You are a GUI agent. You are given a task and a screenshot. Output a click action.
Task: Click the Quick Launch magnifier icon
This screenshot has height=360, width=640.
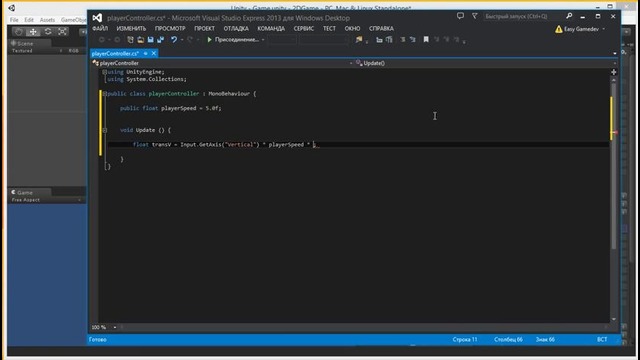coord(569,16)
